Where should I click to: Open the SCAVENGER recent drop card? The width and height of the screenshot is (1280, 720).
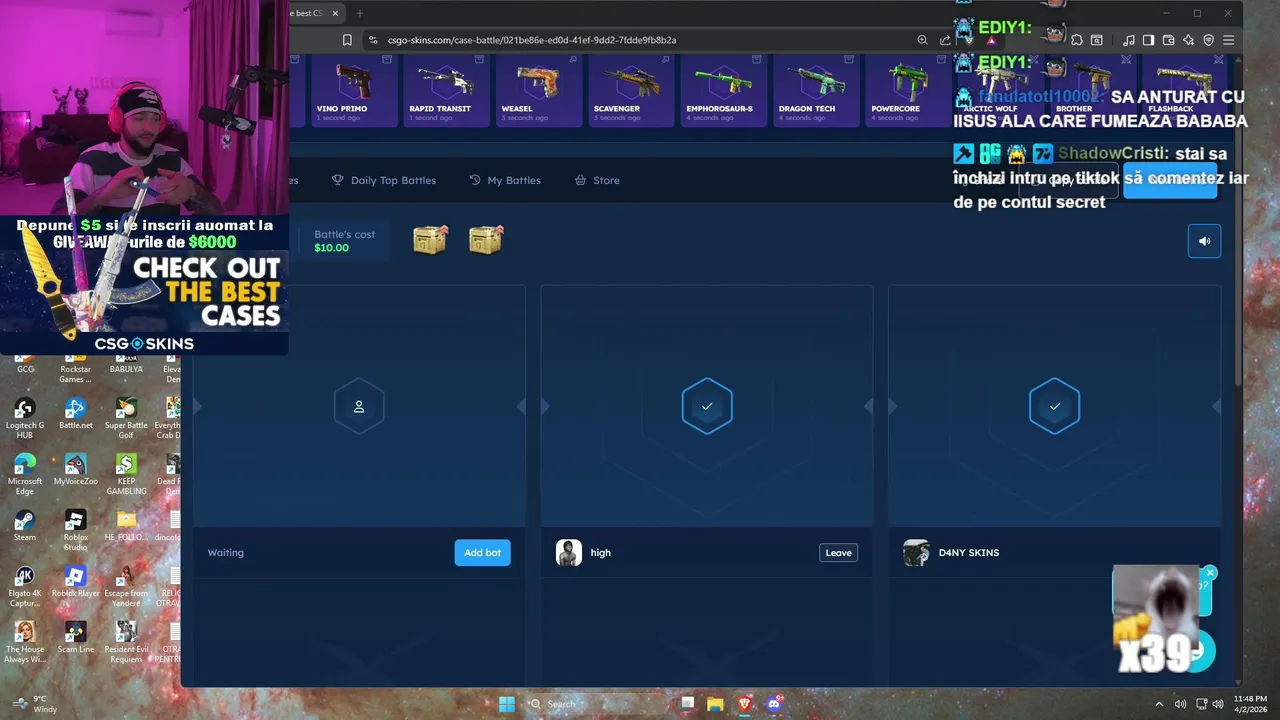pos(630,91)
